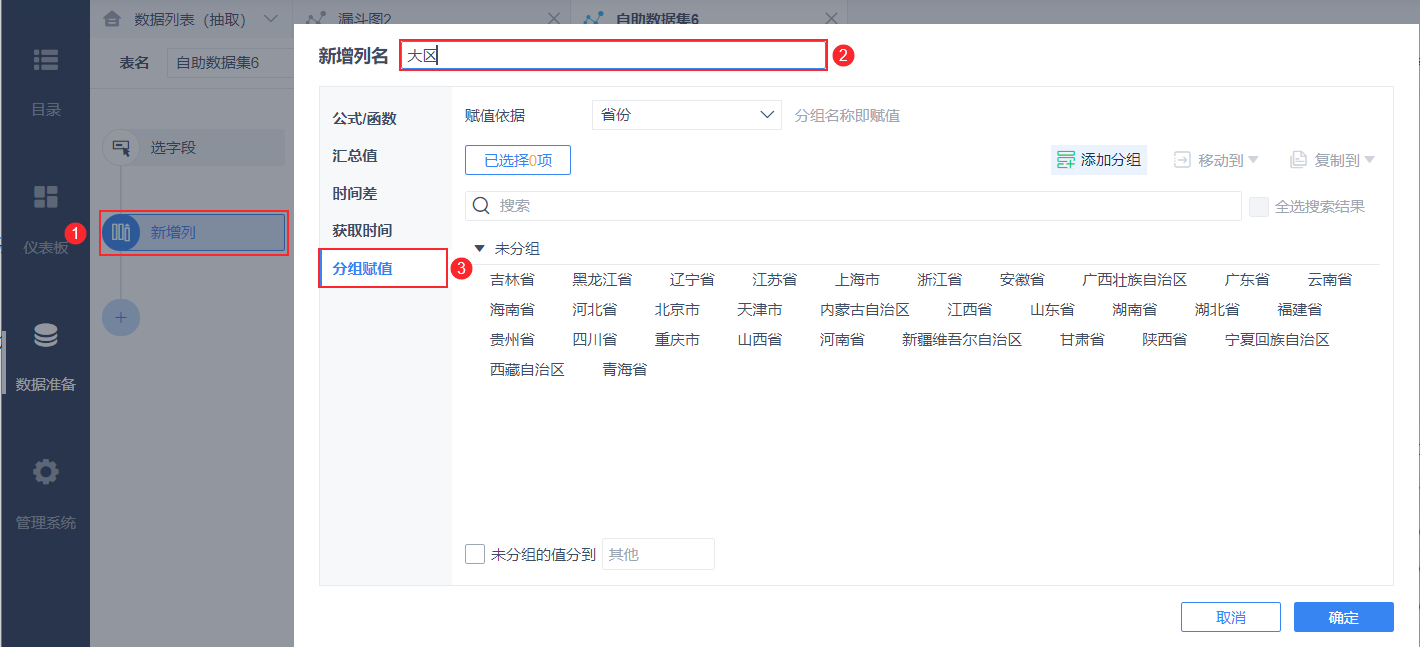Select 天津市 item
The width and height of the screenshot is (1420, 647).
click(x=760, y=310)
